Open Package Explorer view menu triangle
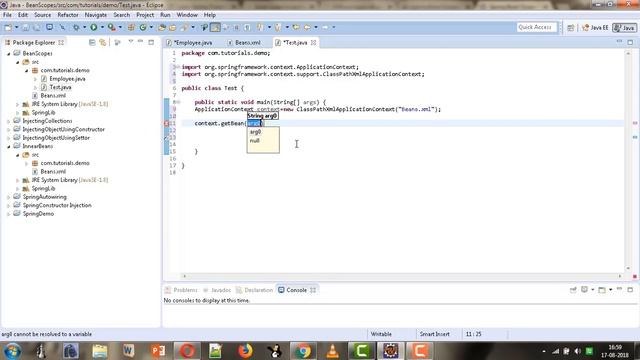640x360 pixels. [131, 42]
